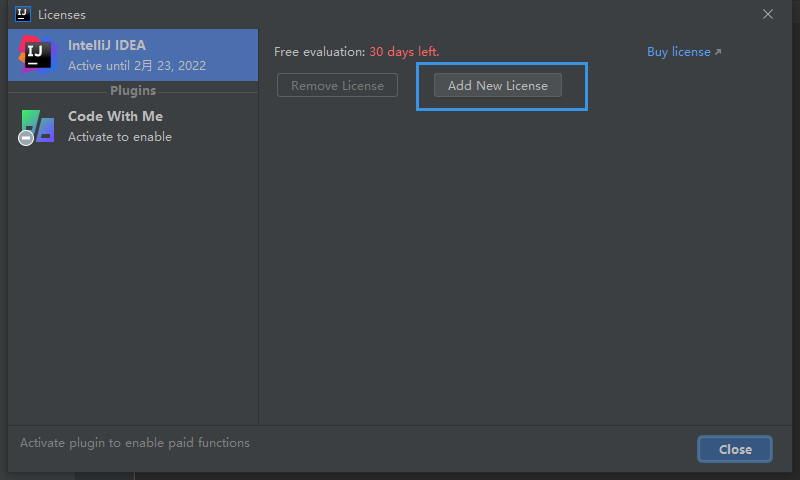Click the IntelliJ icon in title bar
The image size is (800, 480).
23,14
